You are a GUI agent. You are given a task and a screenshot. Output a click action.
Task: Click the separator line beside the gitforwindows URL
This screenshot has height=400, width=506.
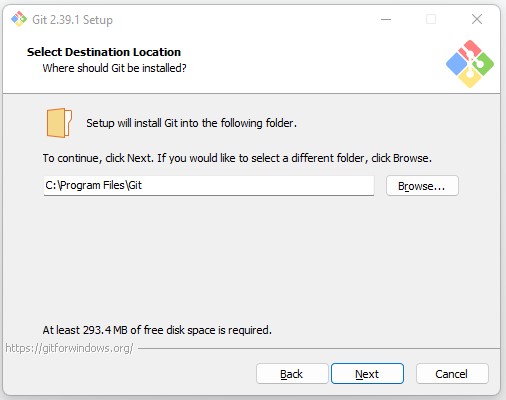click(319, 349)
